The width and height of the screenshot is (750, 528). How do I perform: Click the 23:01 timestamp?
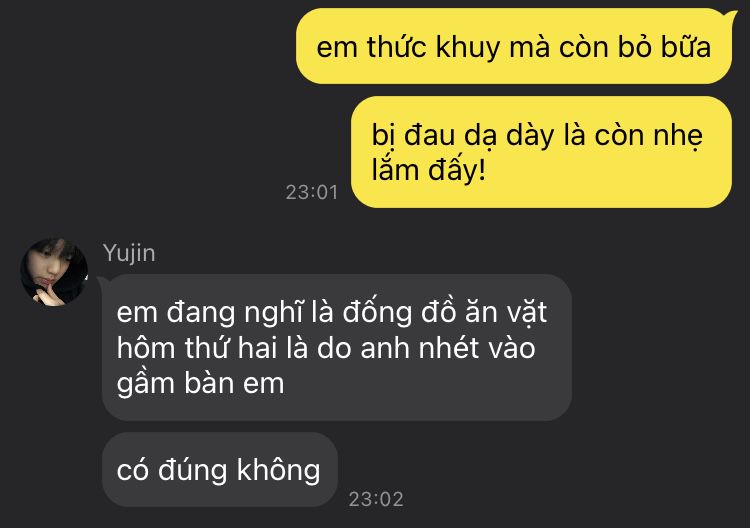312,192
